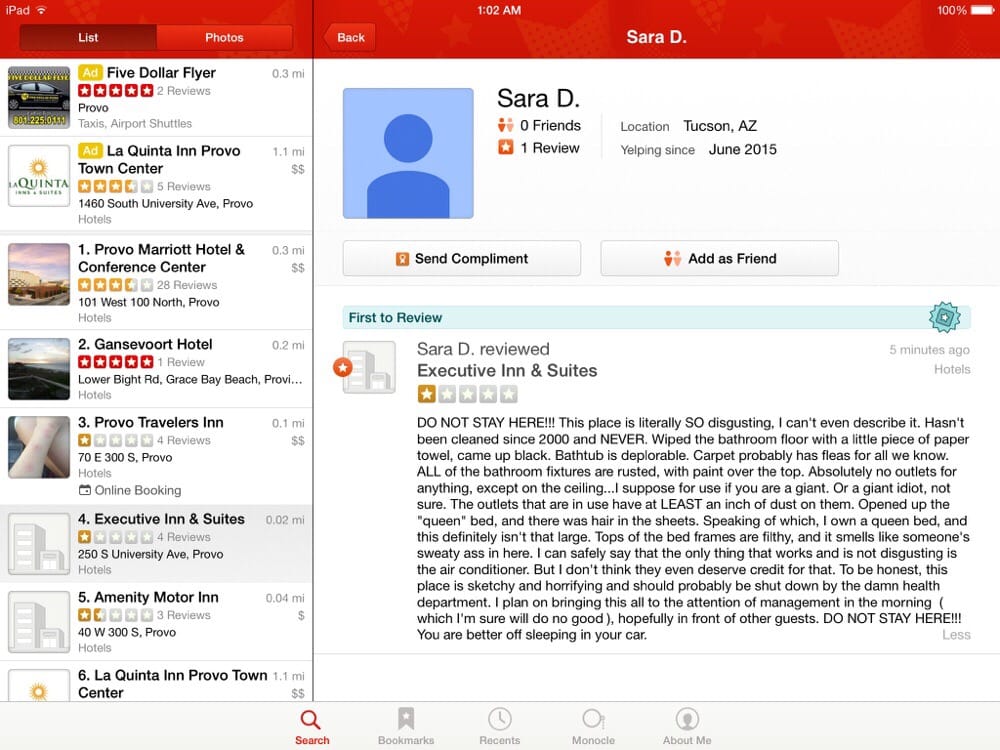1000x750 pixels.
Task: Switch to the List view
Action: pyautogui.click(x=89, y=38)
